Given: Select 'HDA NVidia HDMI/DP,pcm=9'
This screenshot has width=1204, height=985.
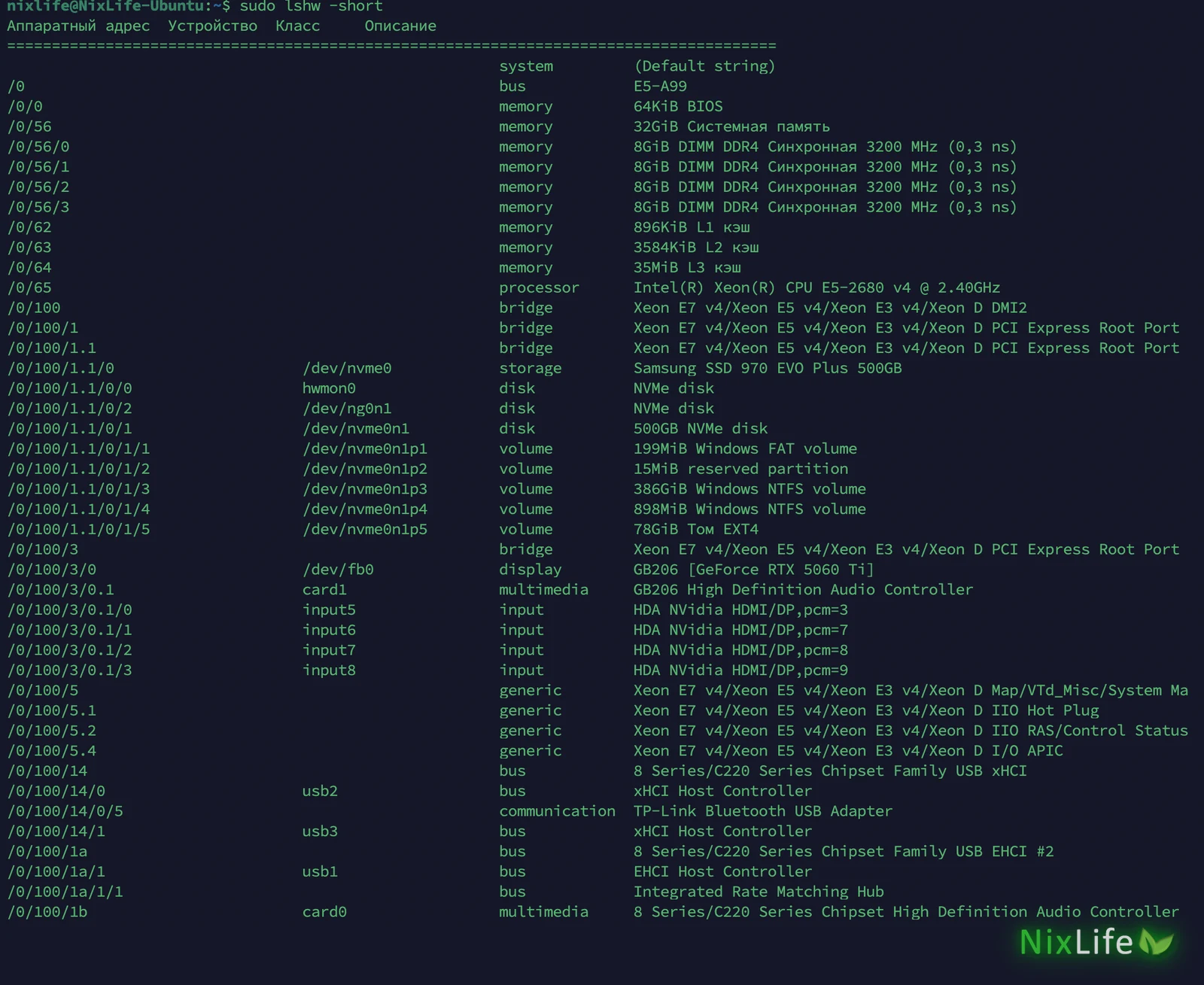Looking at the screenshot, I should pyautogui.click(x=740, y=670).
